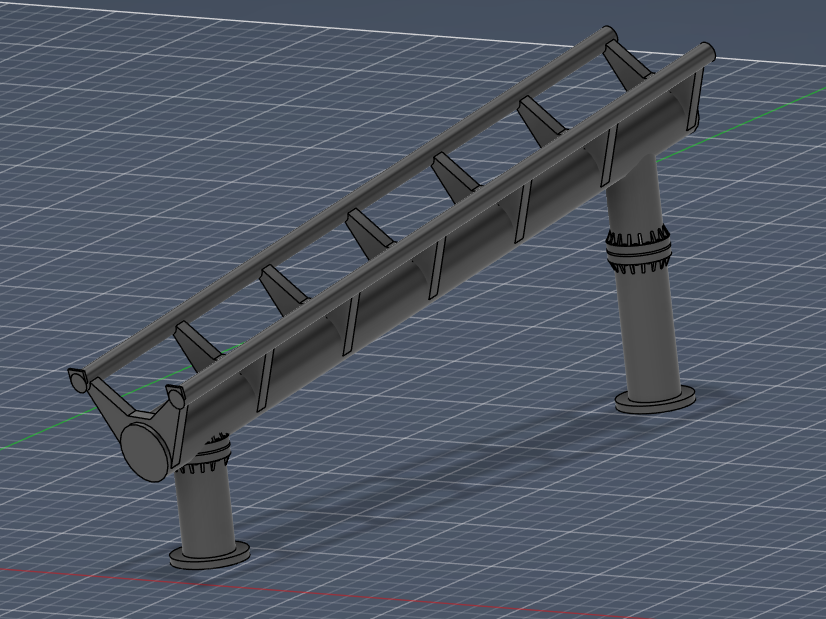The image size is (826, 619).
Task: Select the circular end cap of spine tube
Action: click(145, 452)
